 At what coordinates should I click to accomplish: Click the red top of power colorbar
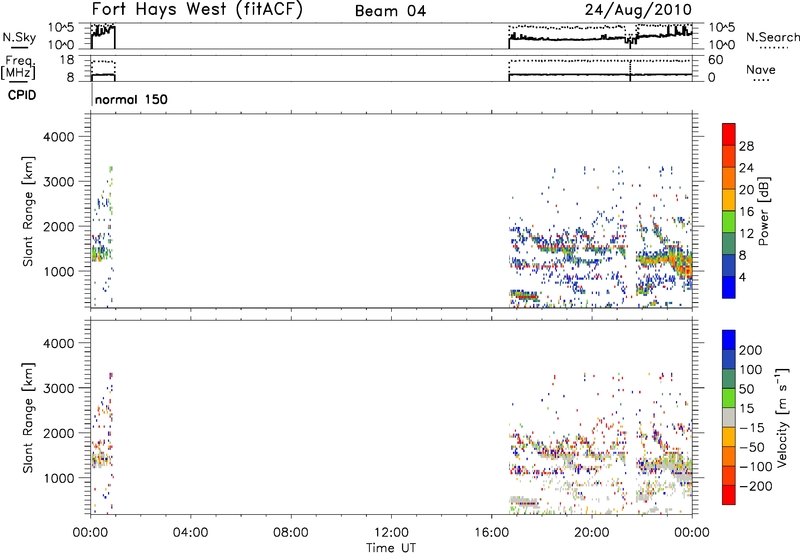729,132
